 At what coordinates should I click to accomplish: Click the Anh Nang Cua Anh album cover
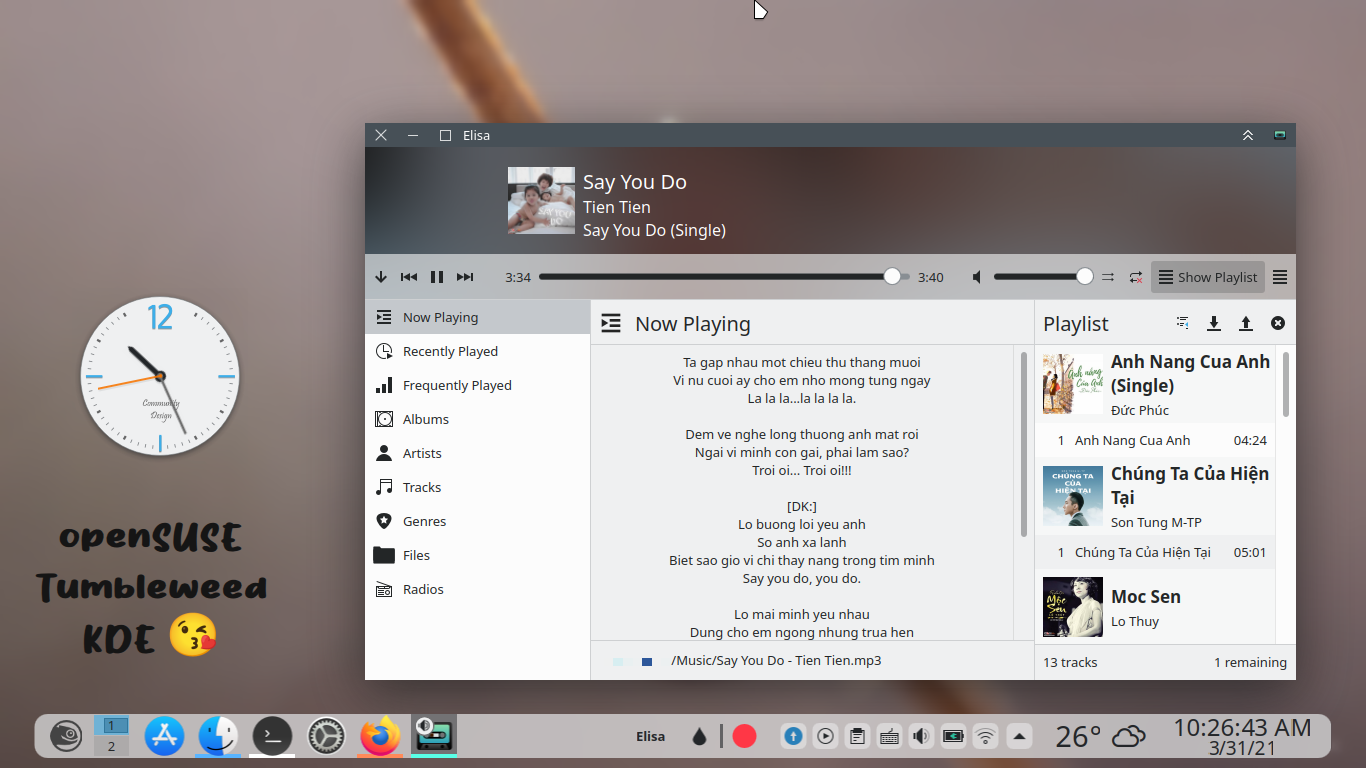click(x=1073, y=384)
